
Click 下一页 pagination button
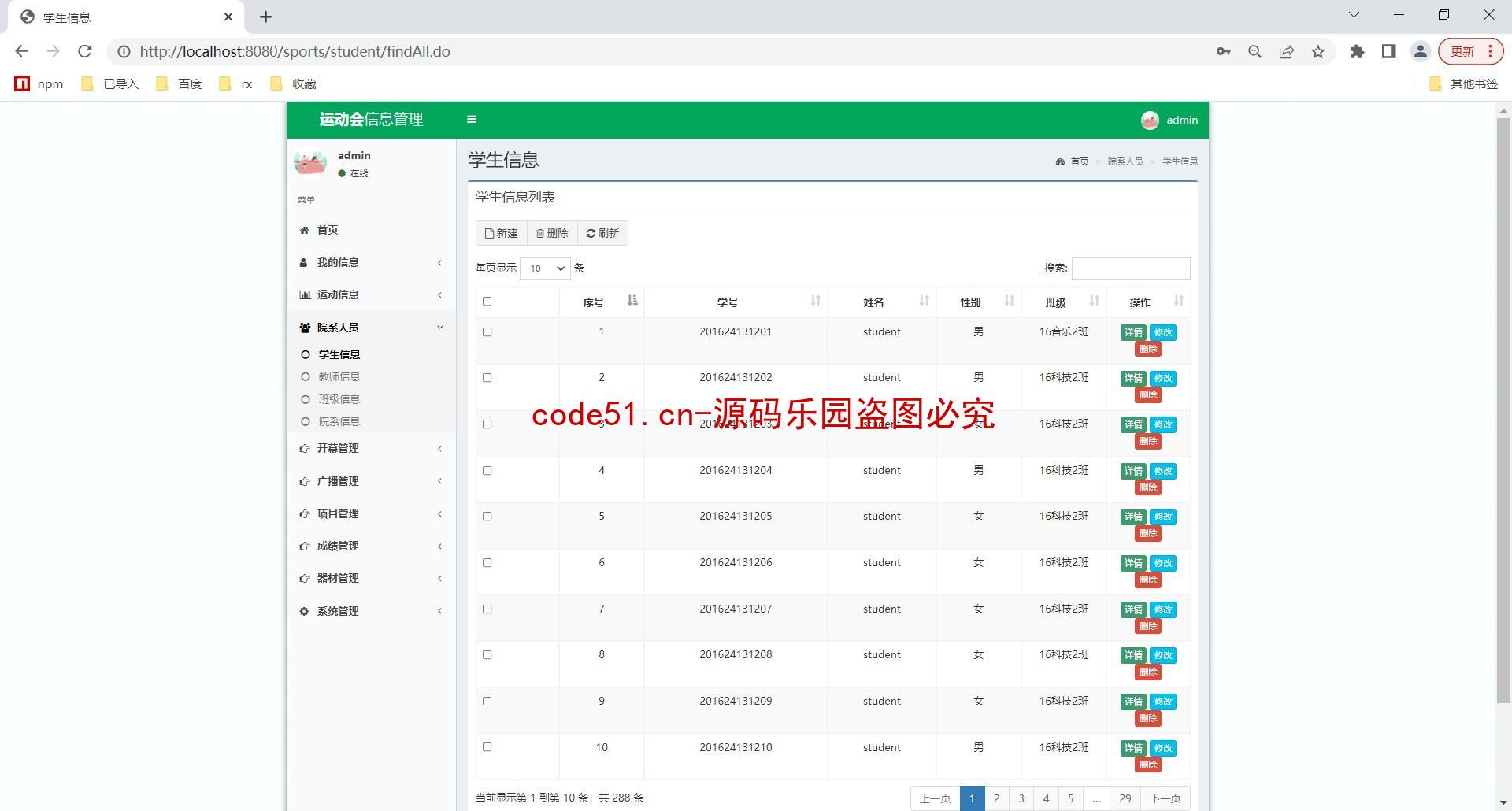coord(1165,798)
